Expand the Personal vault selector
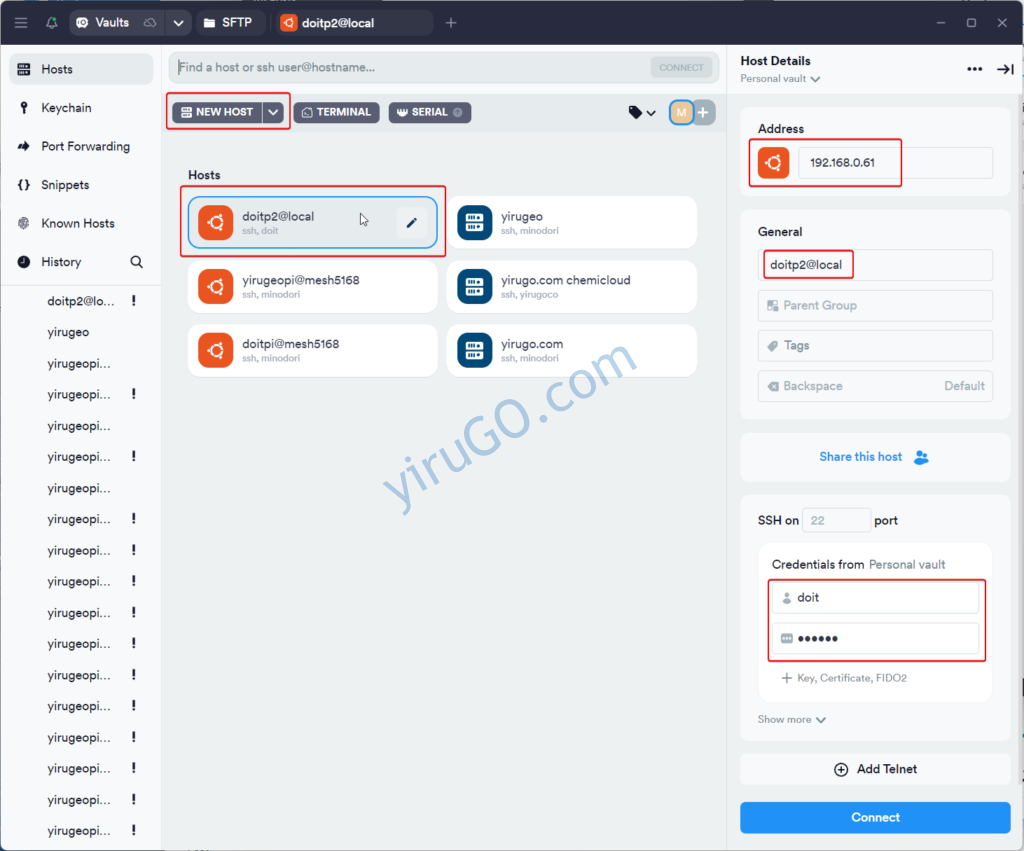Screen dimensions: 1024x851 pos(780,79)
